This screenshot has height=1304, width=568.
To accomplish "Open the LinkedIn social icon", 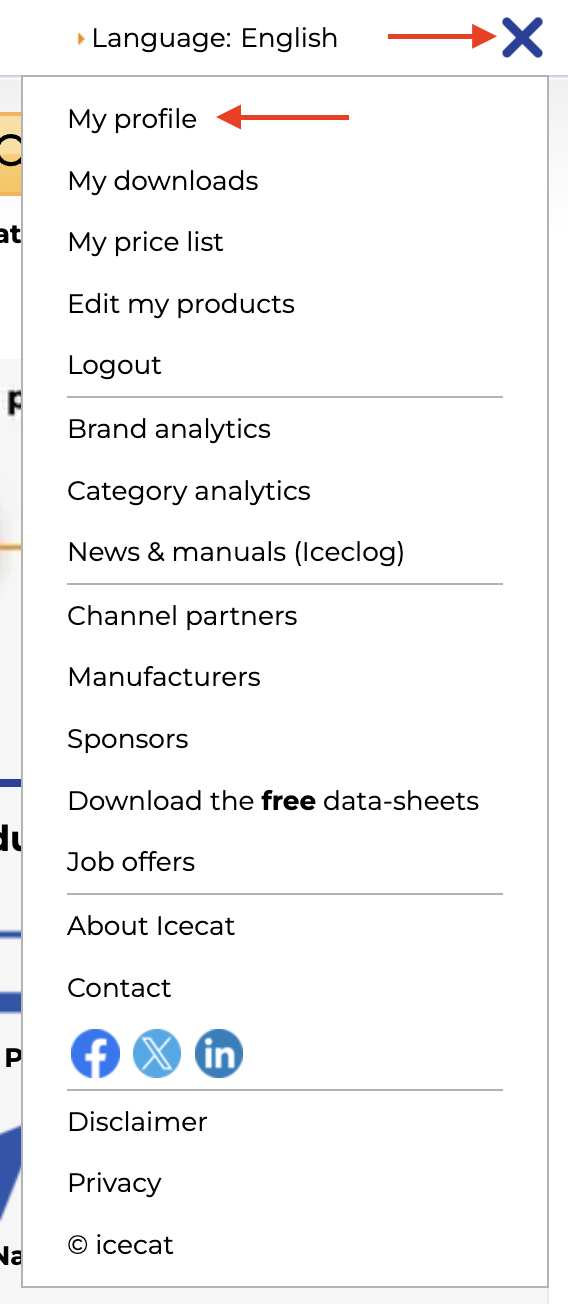I will pyautogui.click(x=219, y=1054).
